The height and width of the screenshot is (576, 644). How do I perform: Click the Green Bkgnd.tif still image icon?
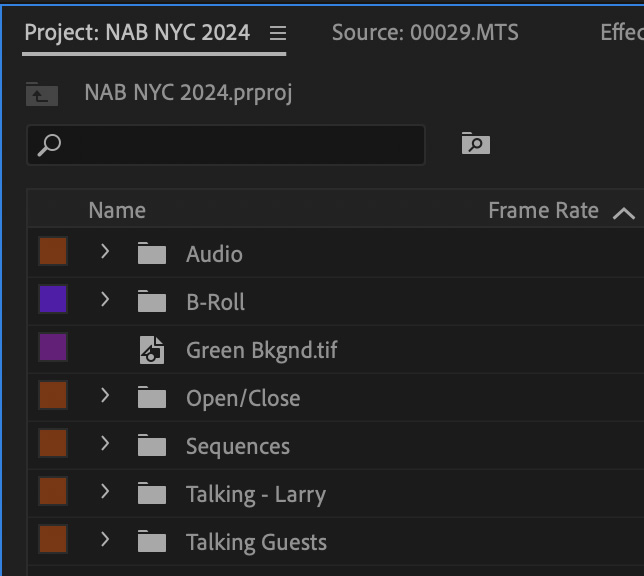pyautogui.click(x=152, y=350)
